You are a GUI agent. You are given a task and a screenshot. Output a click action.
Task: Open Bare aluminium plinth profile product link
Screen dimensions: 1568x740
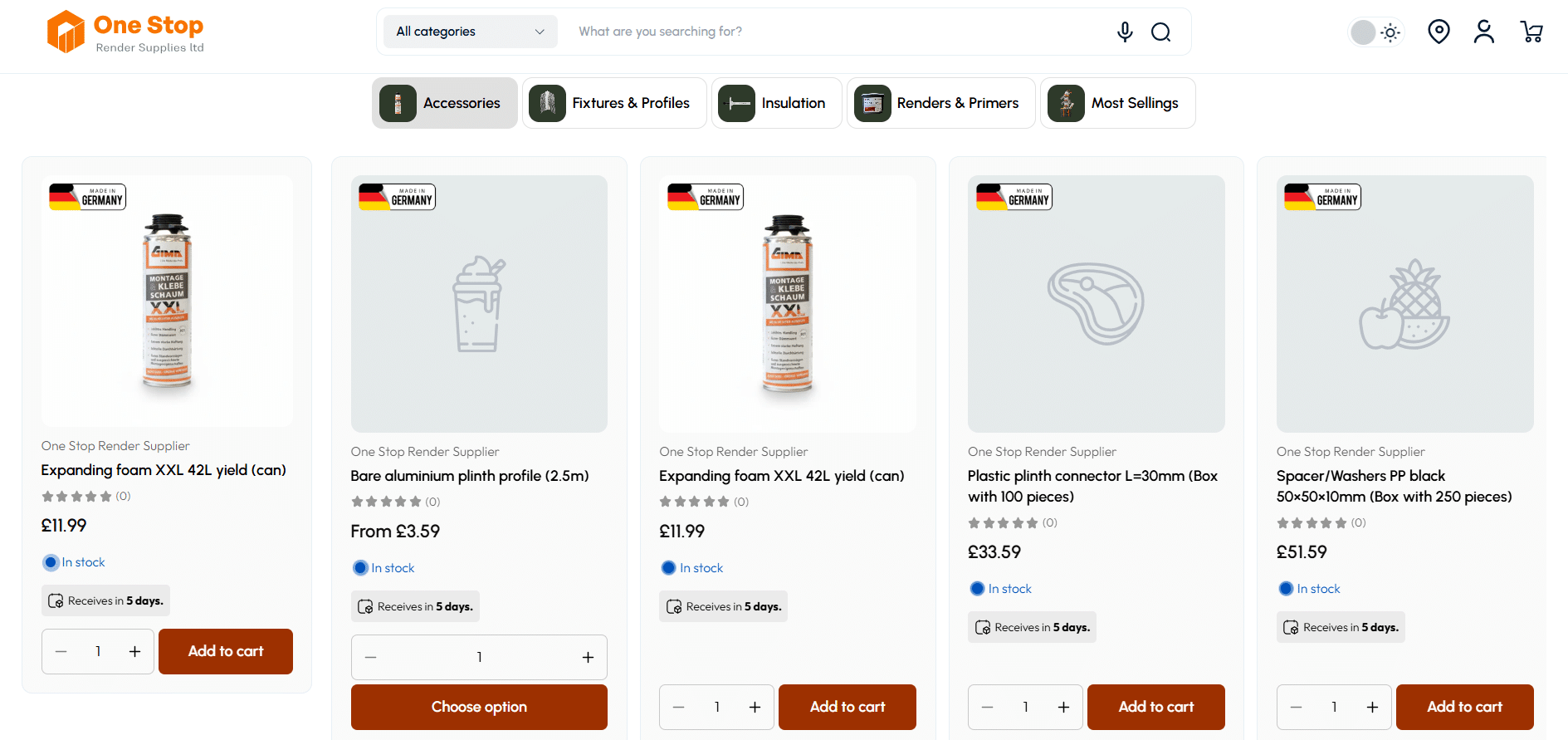pyautogui.click(x=470, y=476)
